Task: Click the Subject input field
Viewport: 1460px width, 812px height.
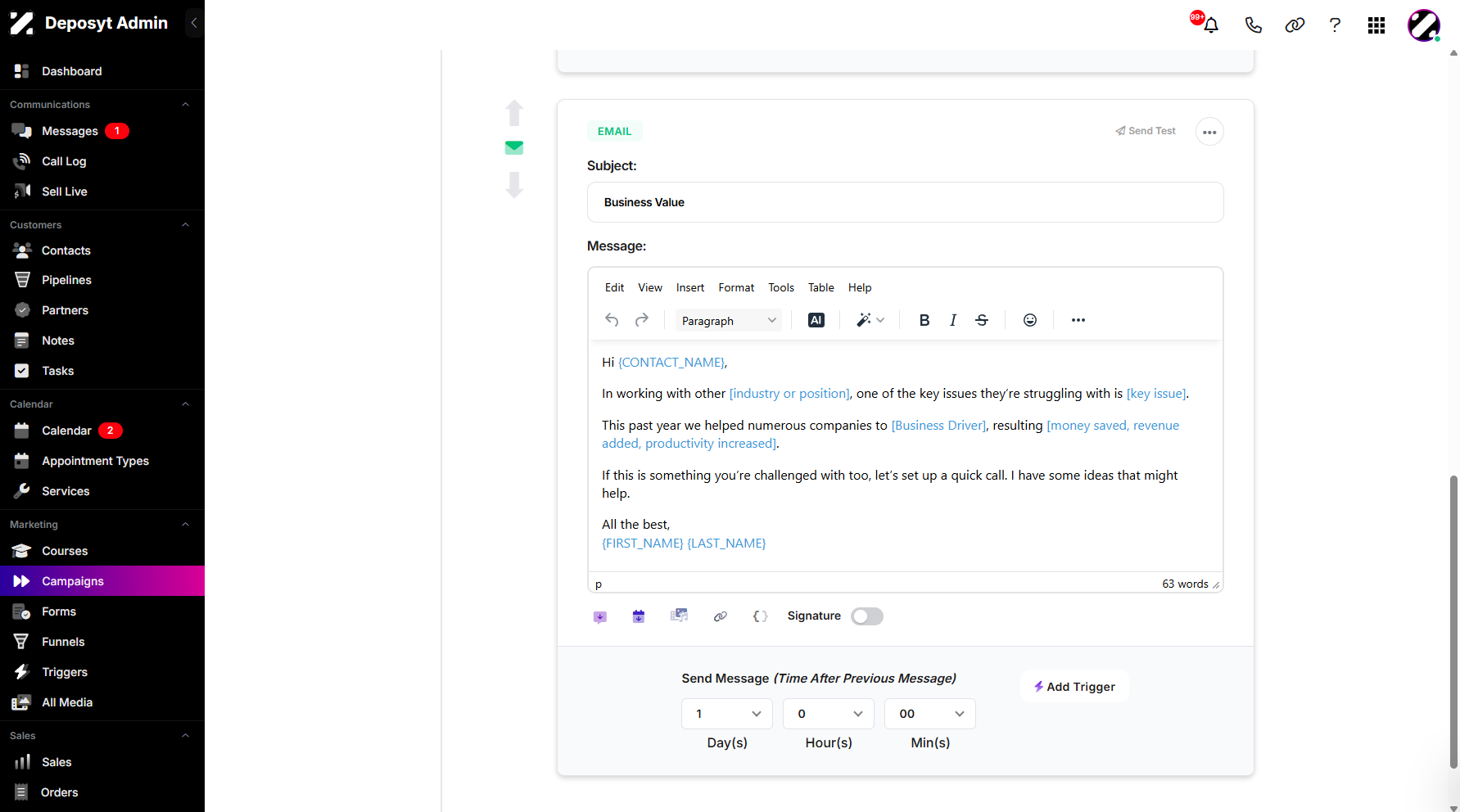Action: coord(906,202)
